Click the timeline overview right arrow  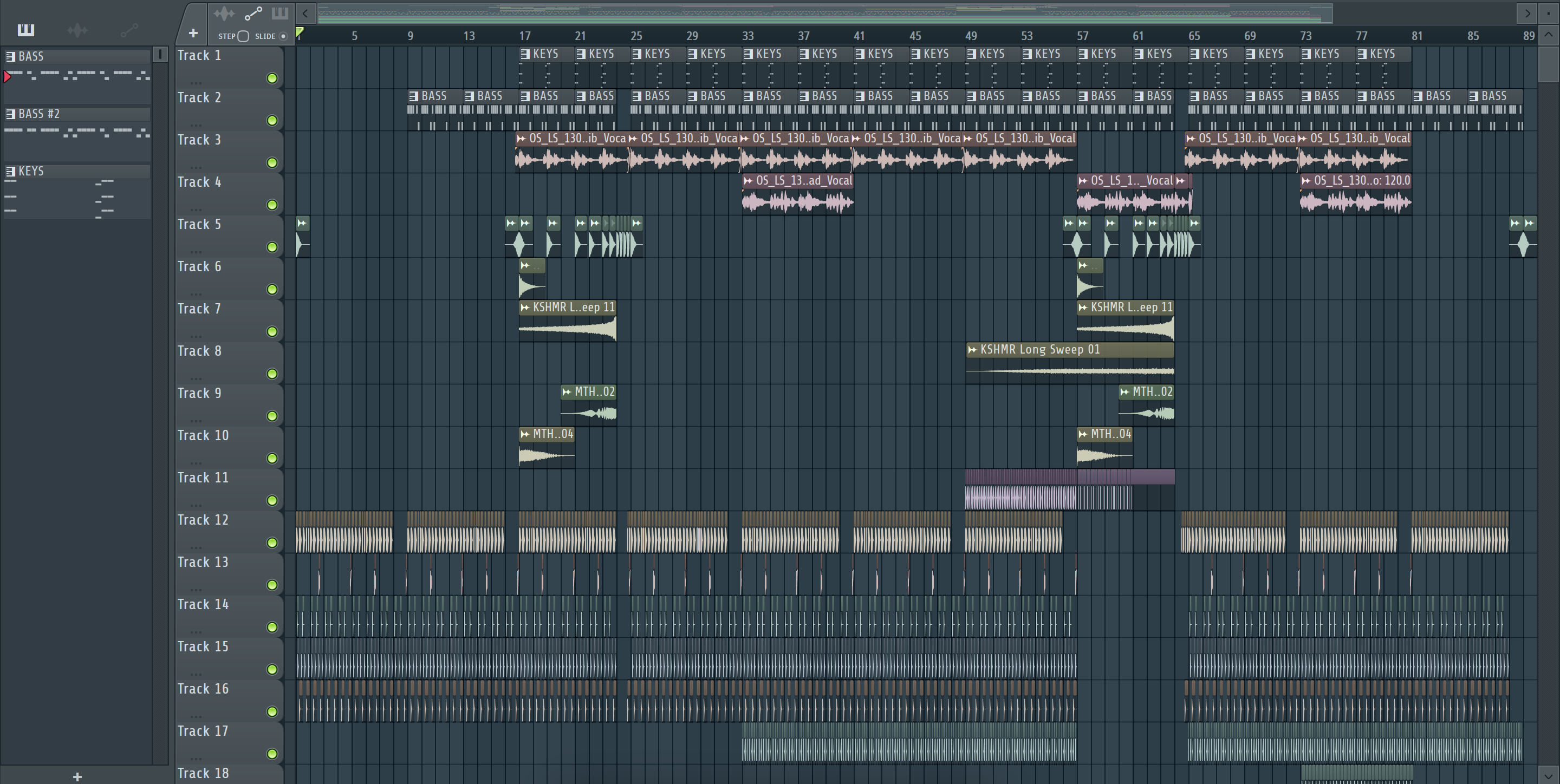pyautogui.click(x=1527, y=12)
